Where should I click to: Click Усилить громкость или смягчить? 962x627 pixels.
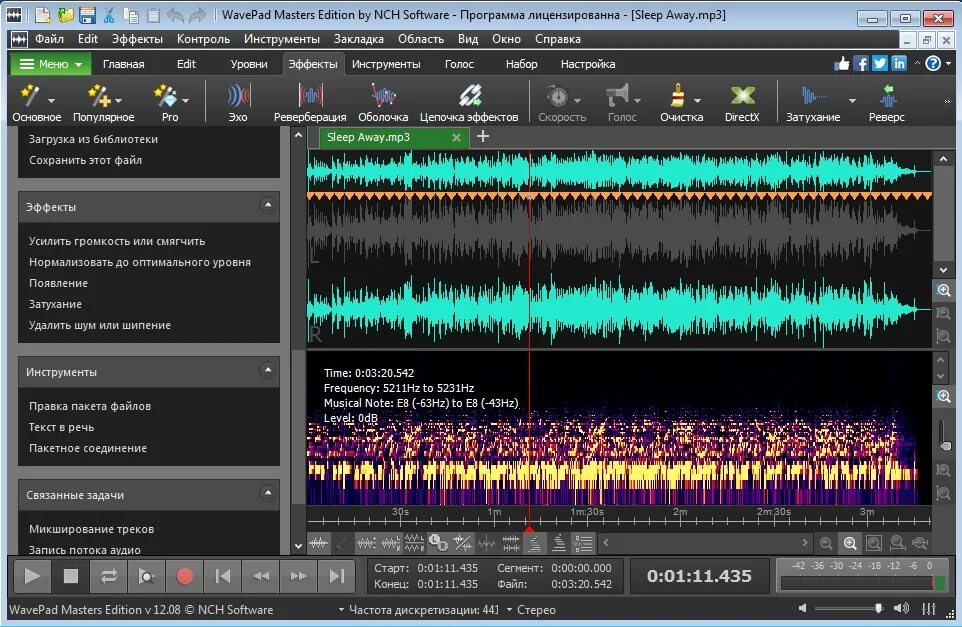click(x=117, y=241)
